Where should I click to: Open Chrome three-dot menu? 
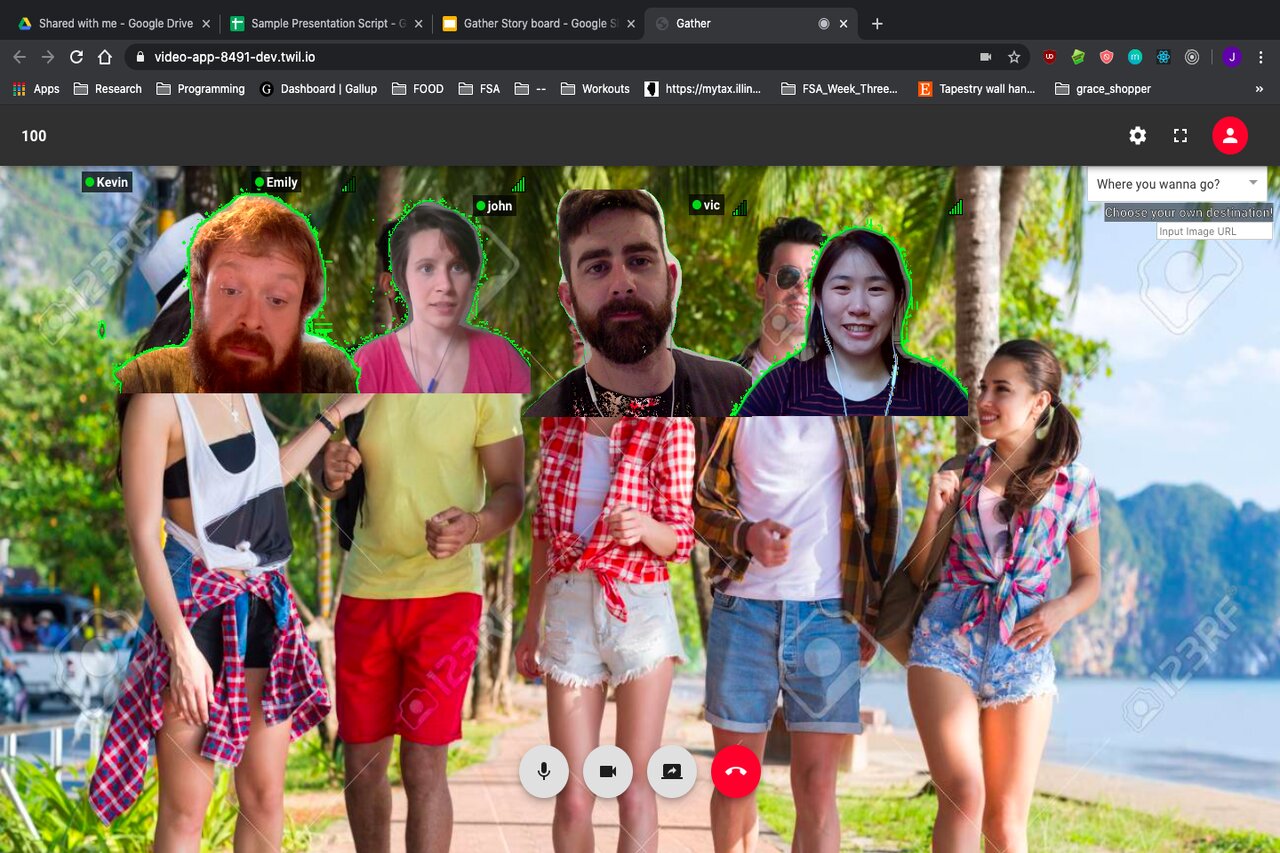1261,57
